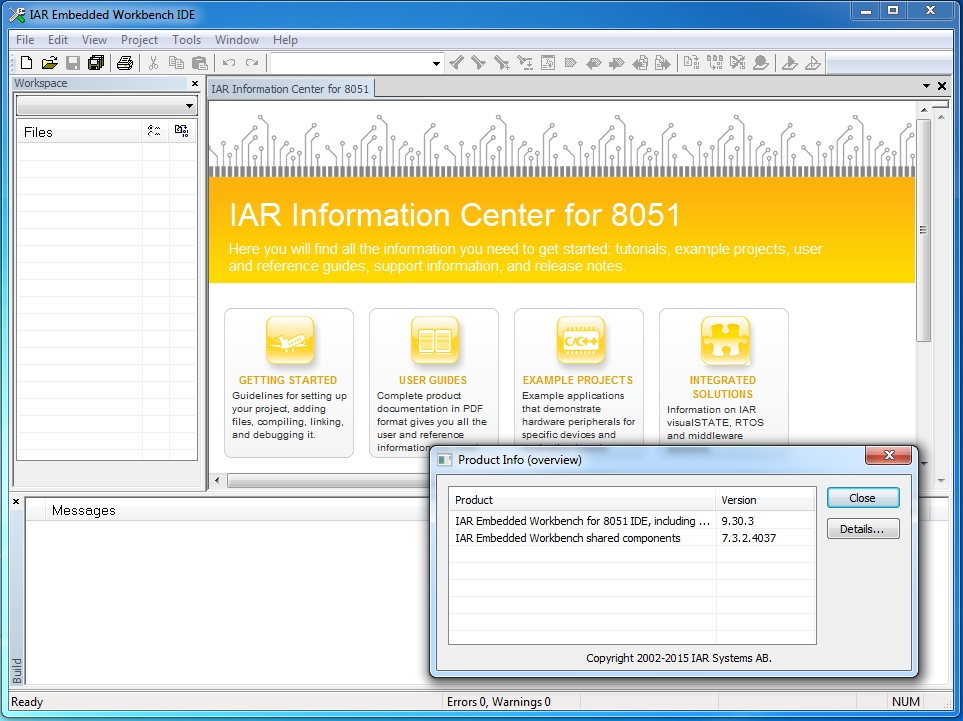The height and width of the screenshot is (721, 963).
Task: Open the View menu
Action: [94, 39]
